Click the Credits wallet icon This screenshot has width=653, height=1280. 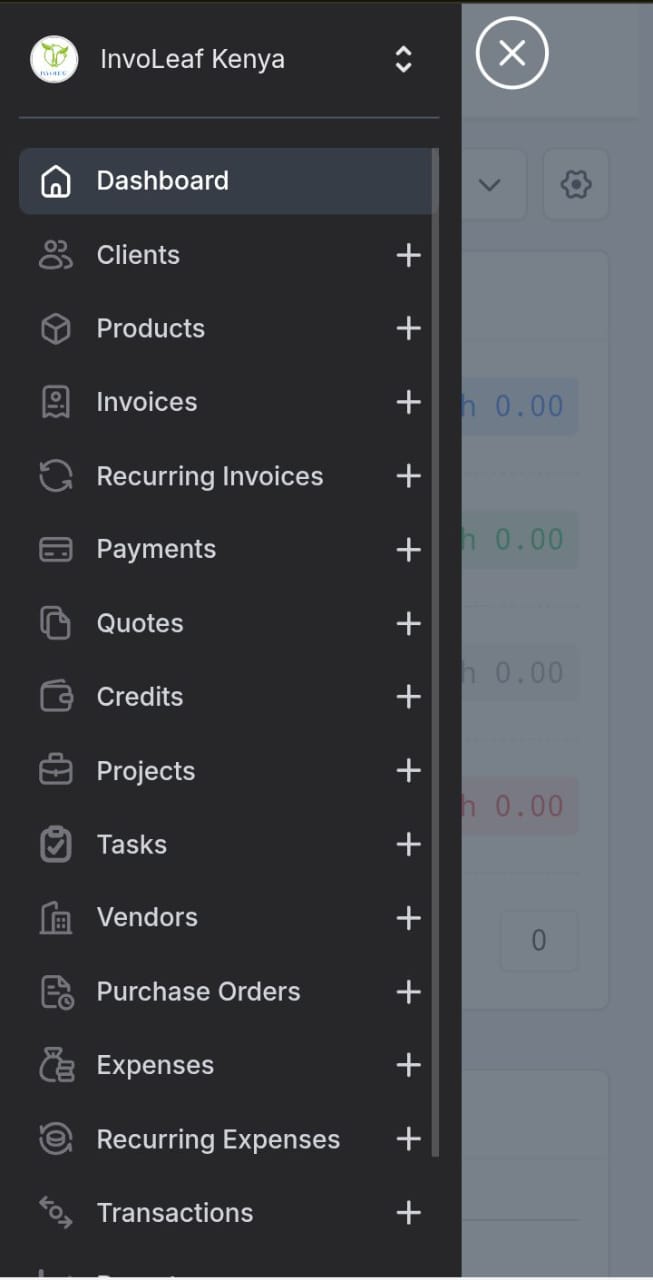56,697
